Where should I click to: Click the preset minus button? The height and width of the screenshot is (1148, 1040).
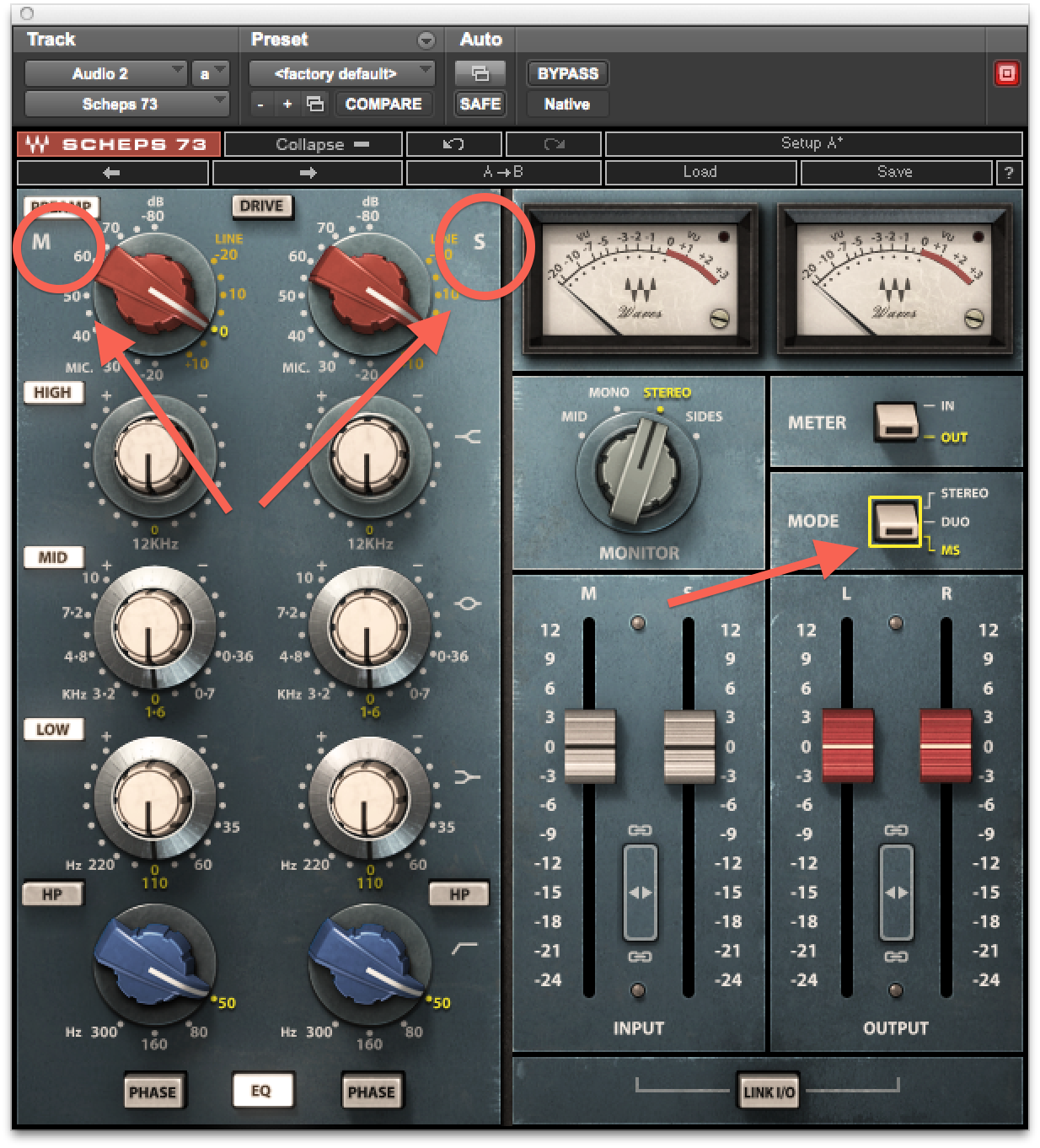click(260, 104)
